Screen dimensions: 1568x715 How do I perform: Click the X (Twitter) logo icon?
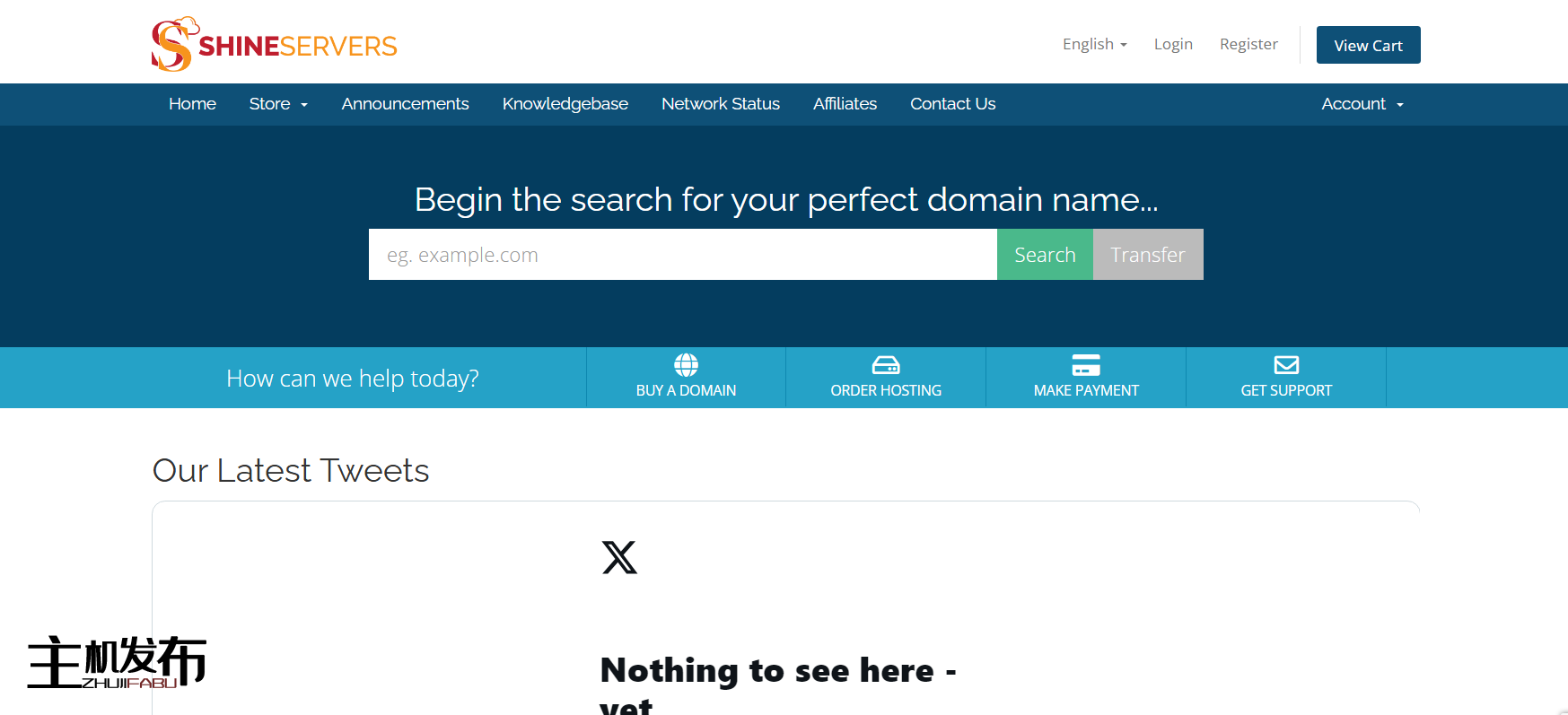(x=619, y=557)
